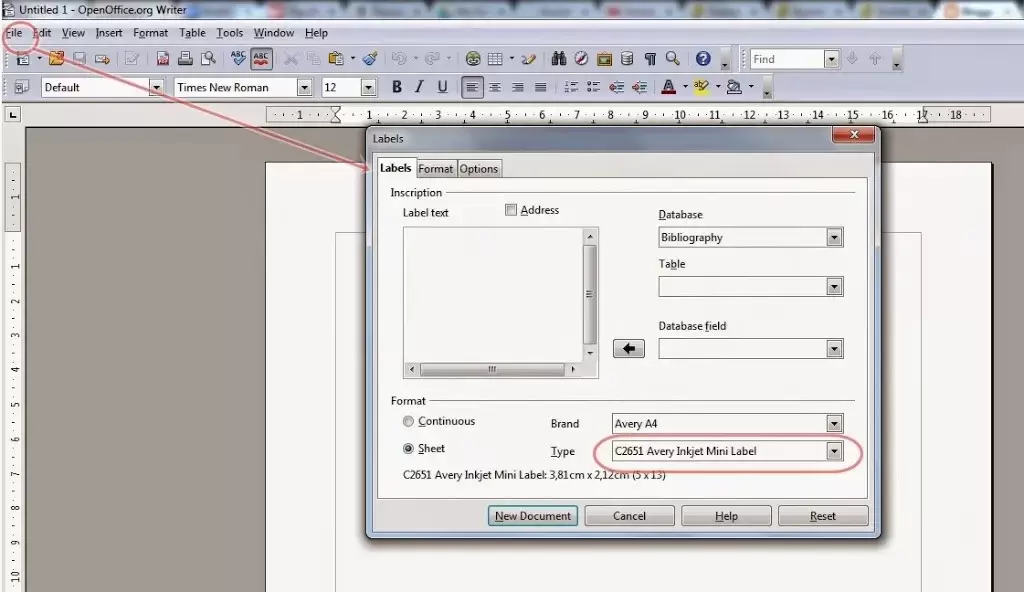Viewport: 1024px width, 592px height.
Task: Click the Font Color icon
Action: 668,87
